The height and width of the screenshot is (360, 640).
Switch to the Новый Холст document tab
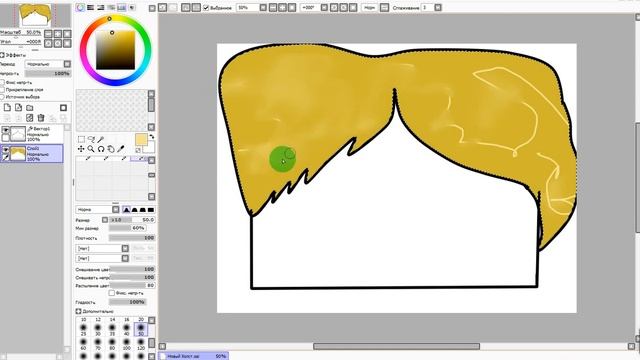click(193, 356)
